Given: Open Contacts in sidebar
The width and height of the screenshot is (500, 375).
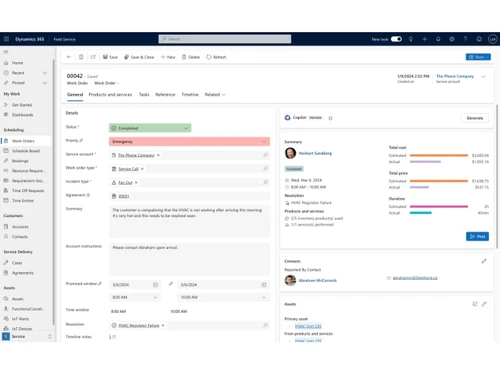Looking at the screenshot, I should click(x=20, y=237).
